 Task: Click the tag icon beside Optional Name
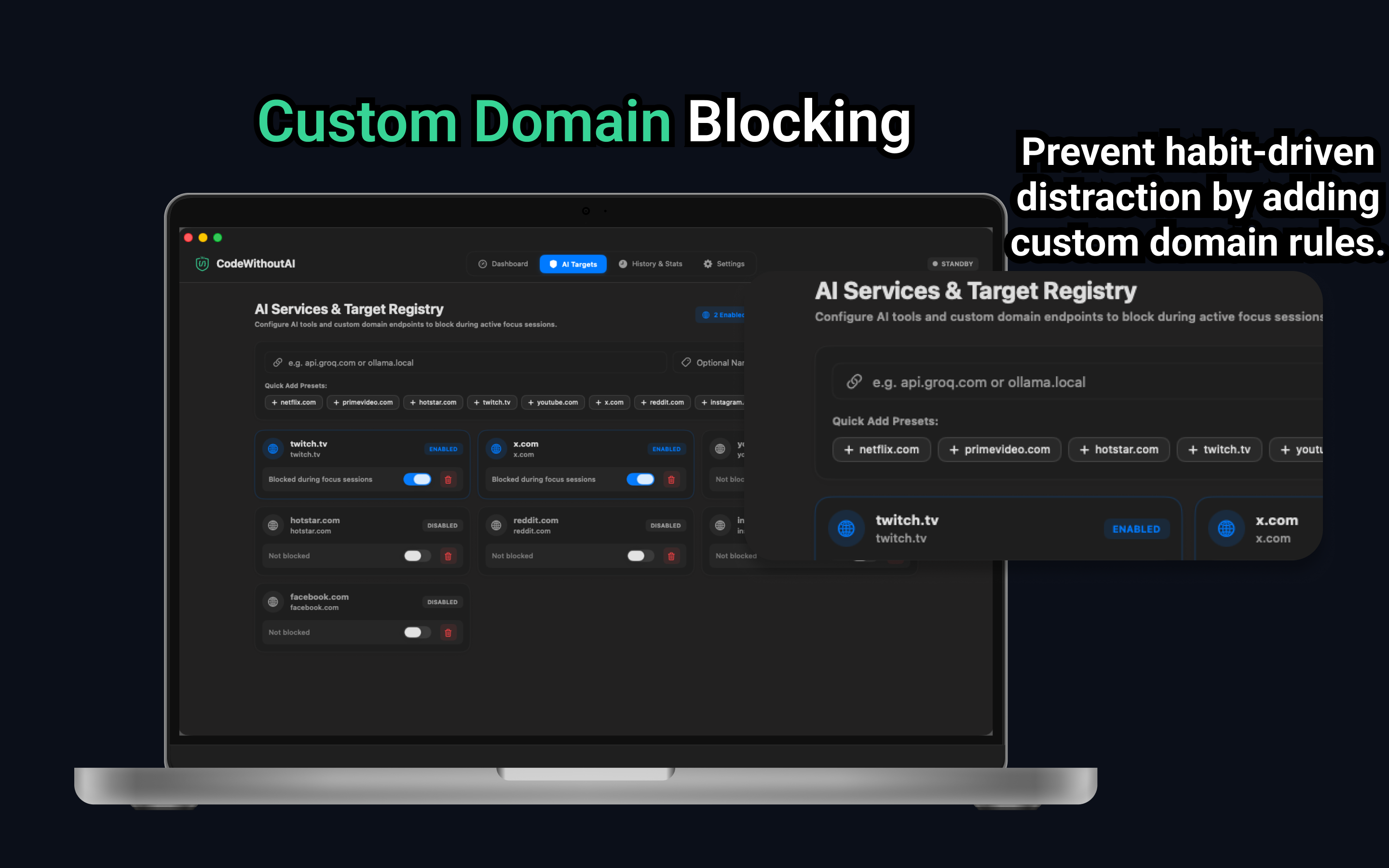click(x=686, y=362)
